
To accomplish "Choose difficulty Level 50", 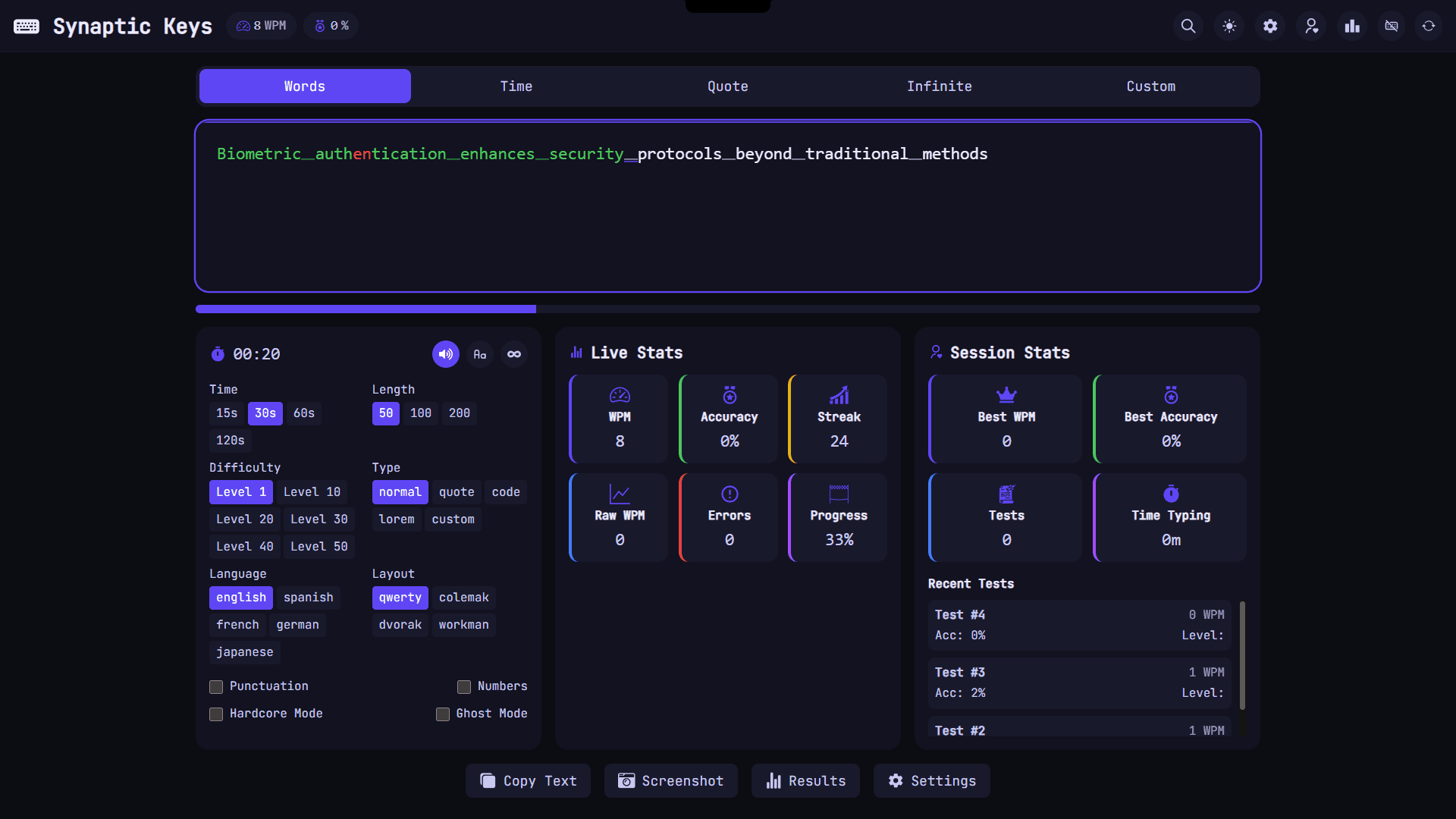I will pos(319,547).
